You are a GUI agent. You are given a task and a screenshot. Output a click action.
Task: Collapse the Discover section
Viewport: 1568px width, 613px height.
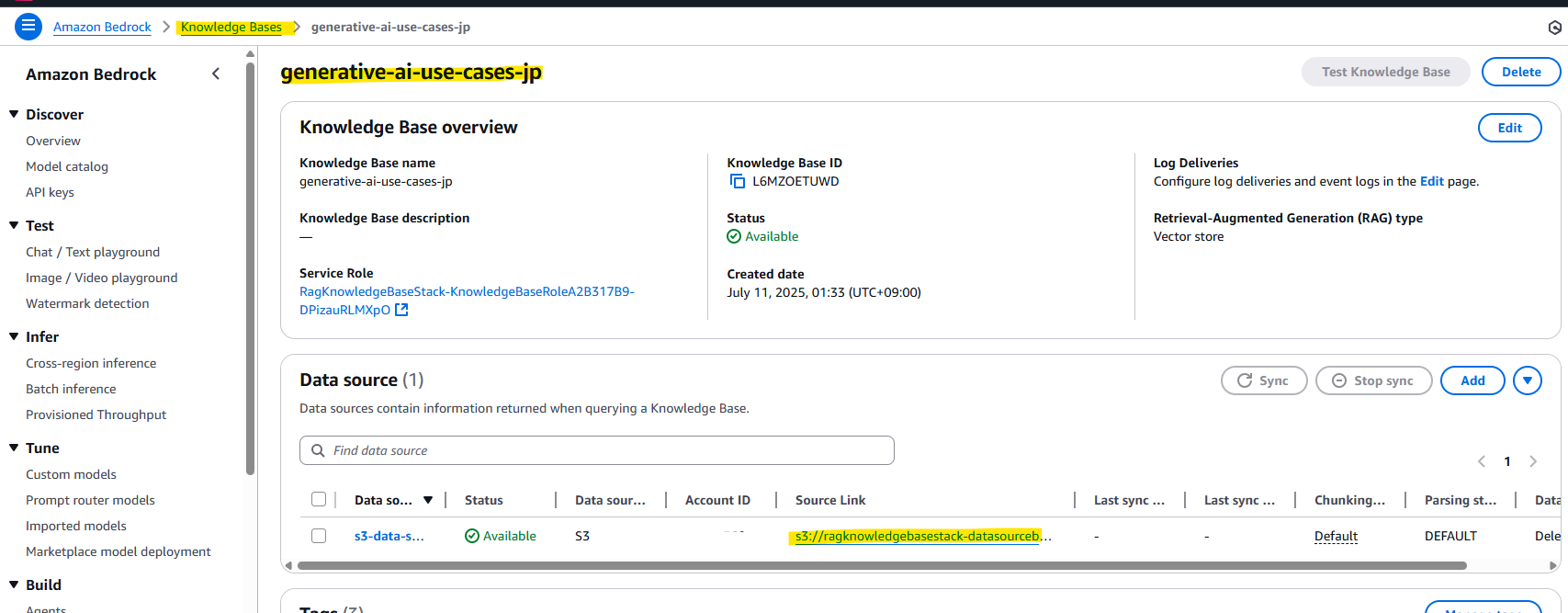[x=14, y=114]
